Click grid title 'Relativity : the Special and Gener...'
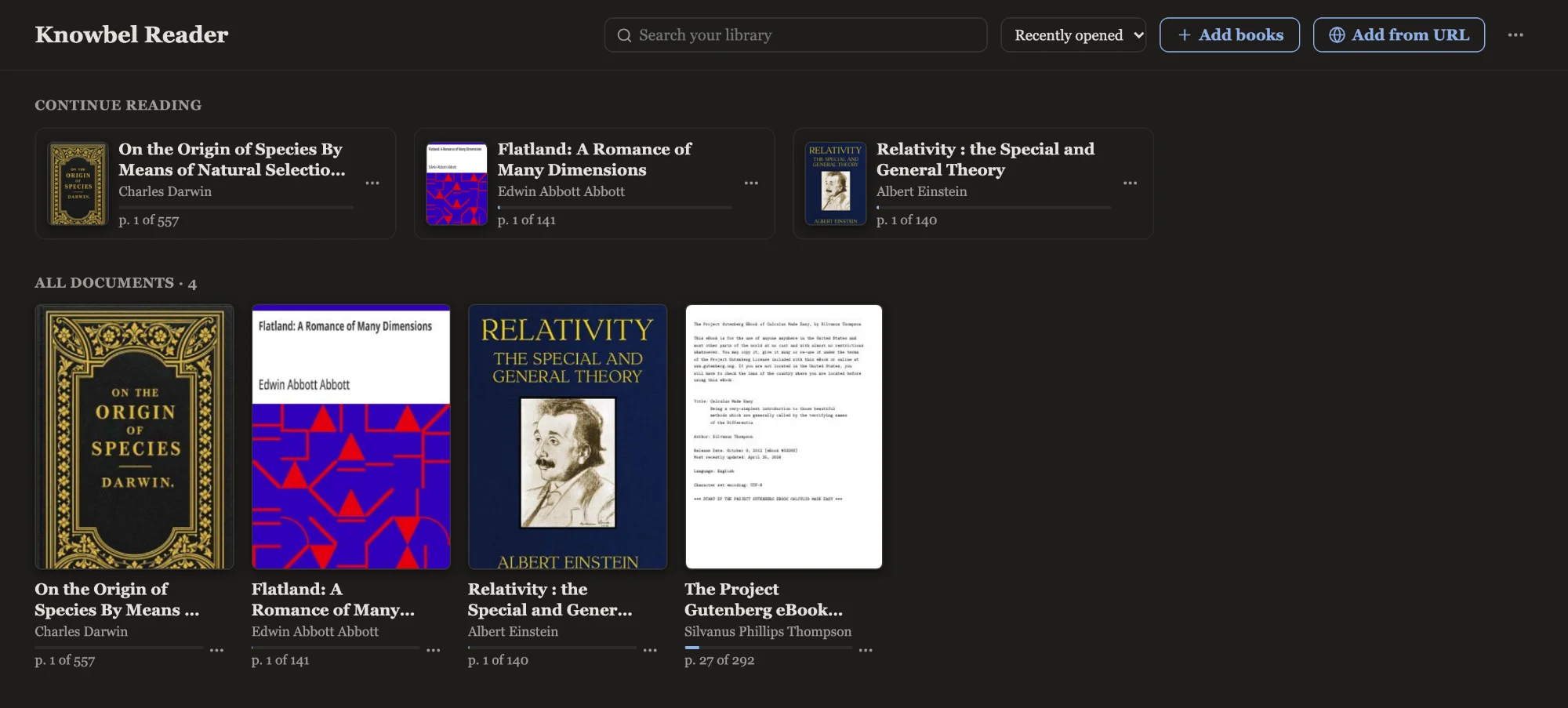 click(x=550, y=599)
